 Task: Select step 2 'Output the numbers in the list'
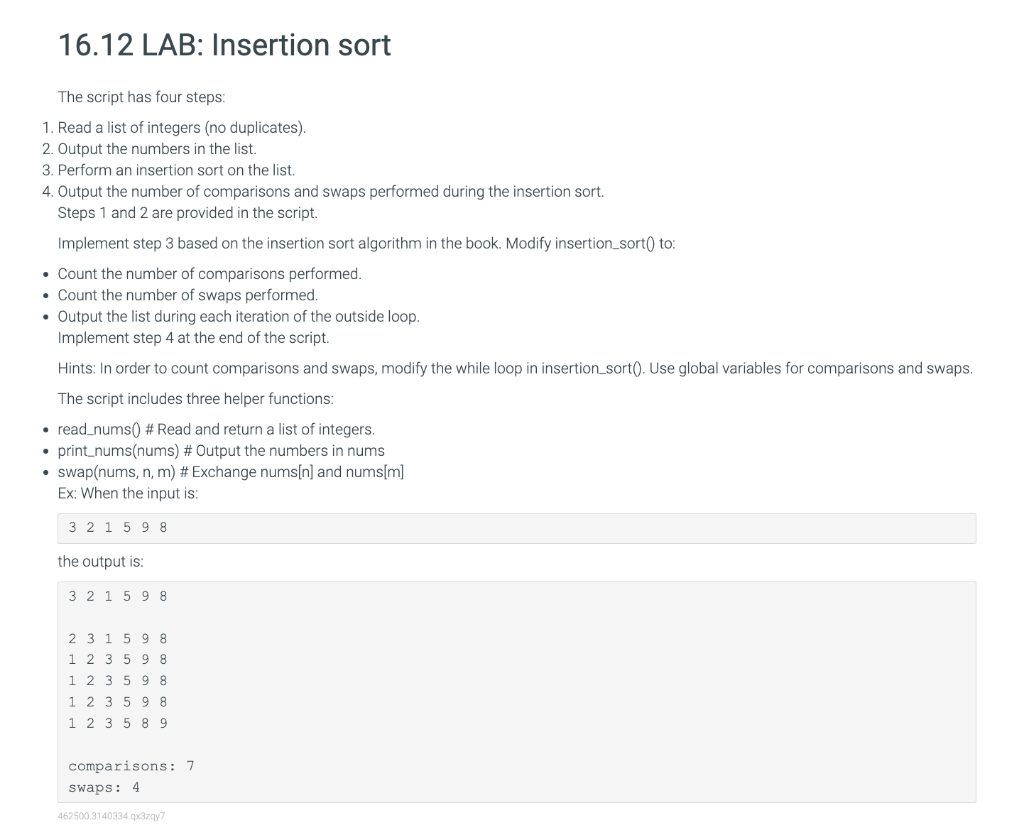(157, 149)
